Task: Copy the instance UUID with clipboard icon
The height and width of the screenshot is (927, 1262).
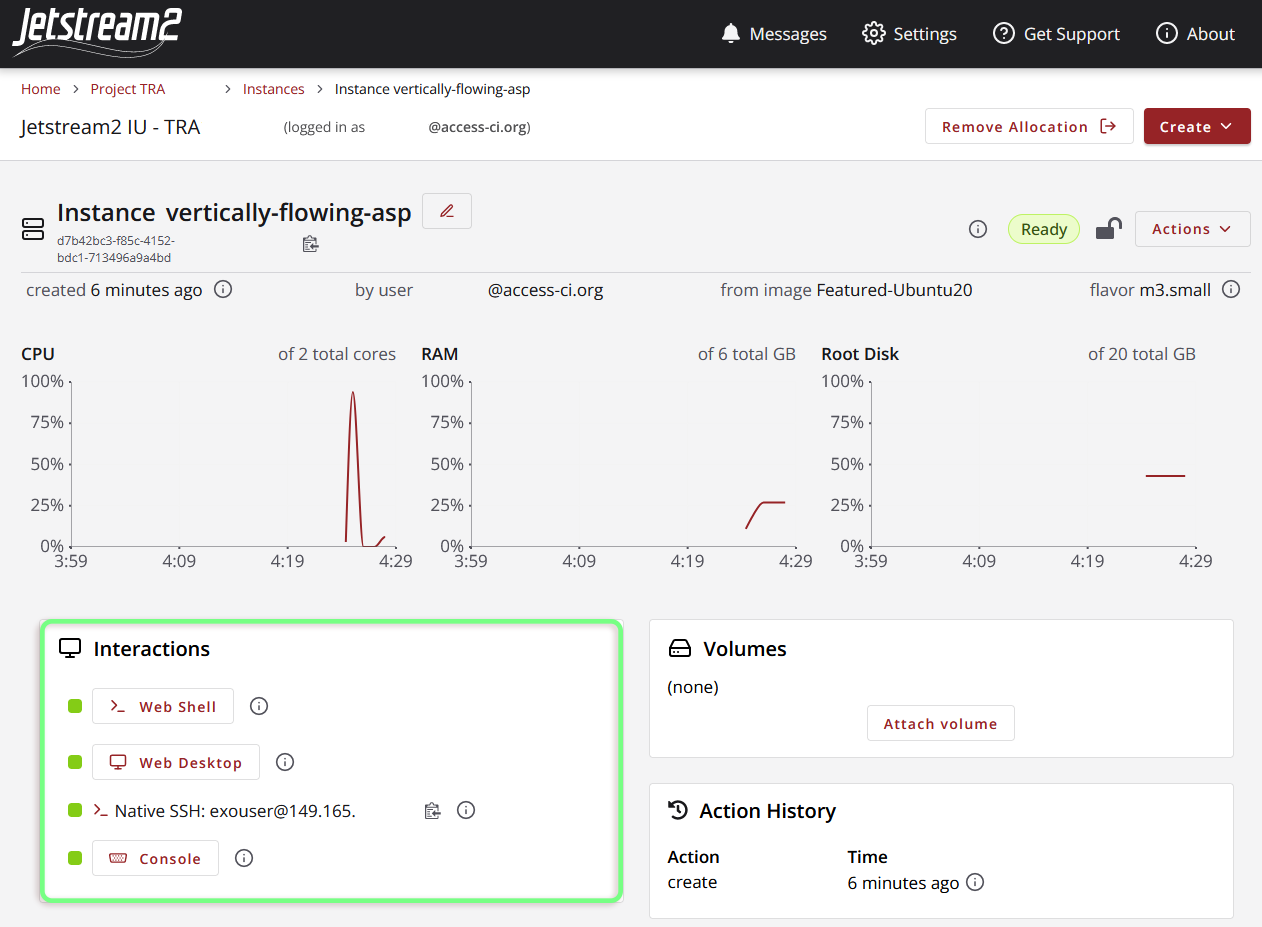Action: coord(310,243)
